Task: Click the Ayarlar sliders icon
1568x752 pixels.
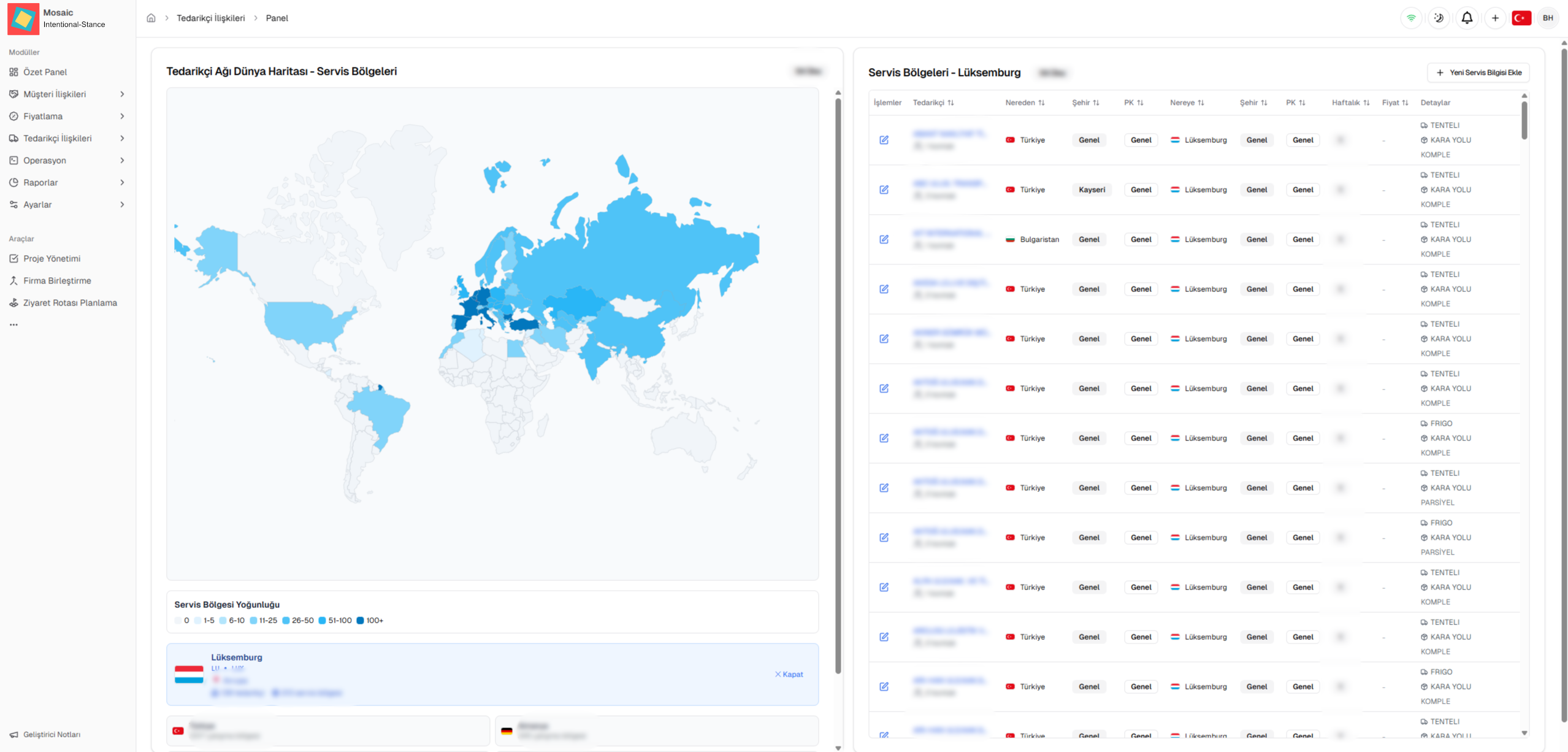Action: [13, 204]
